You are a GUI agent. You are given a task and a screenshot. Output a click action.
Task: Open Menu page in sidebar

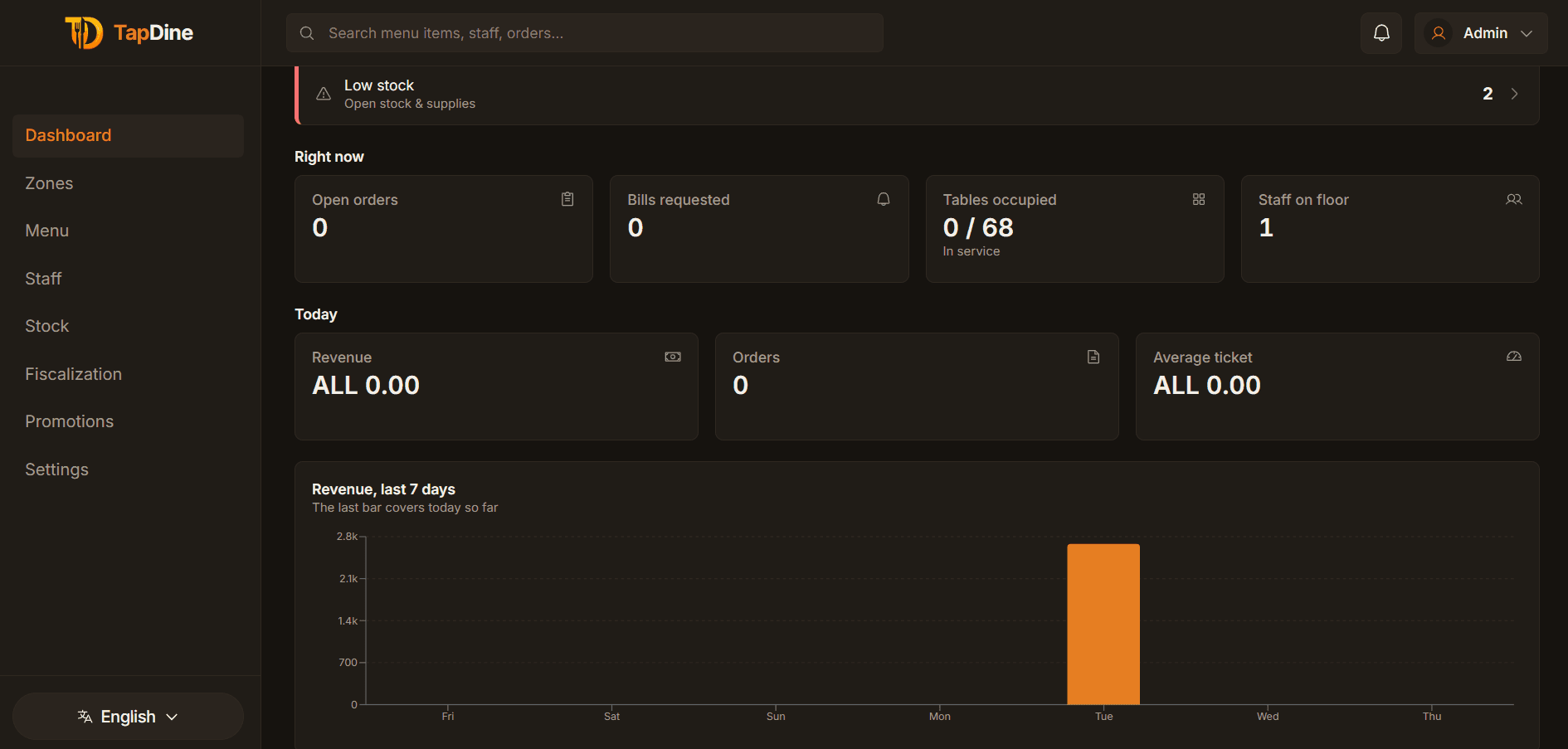[x=128, y=231]
